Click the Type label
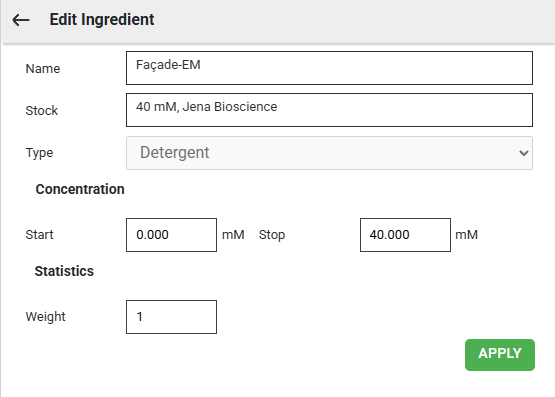This screenshot has width=555, height=397. [x=39, y=153]
